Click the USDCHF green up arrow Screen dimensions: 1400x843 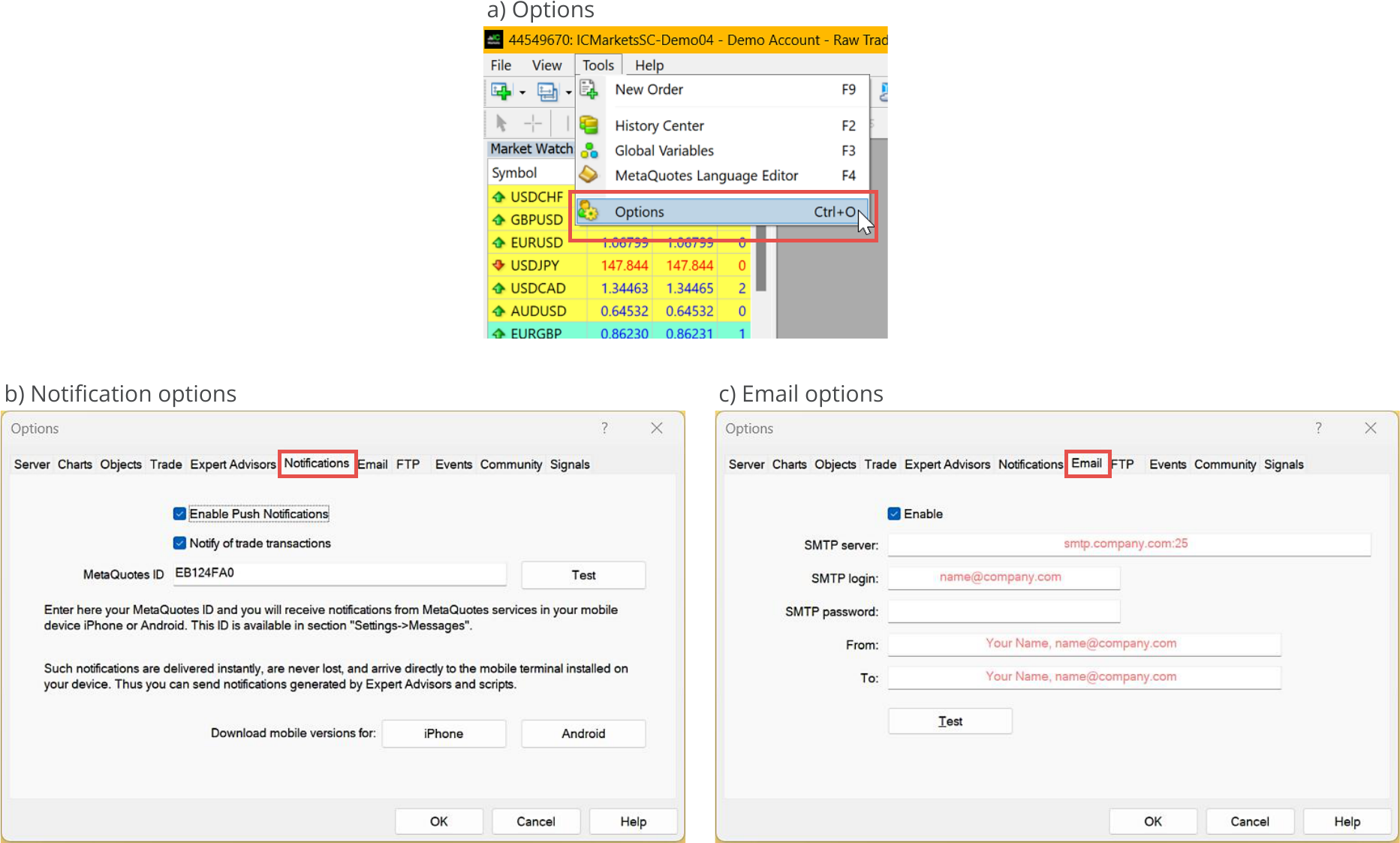pos(498,197)
